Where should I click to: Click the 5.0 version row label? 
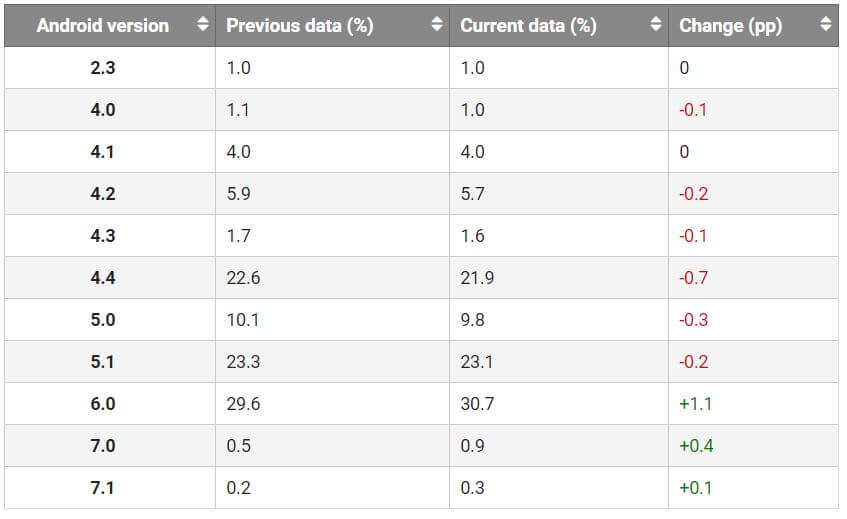(x=103, y=320)
